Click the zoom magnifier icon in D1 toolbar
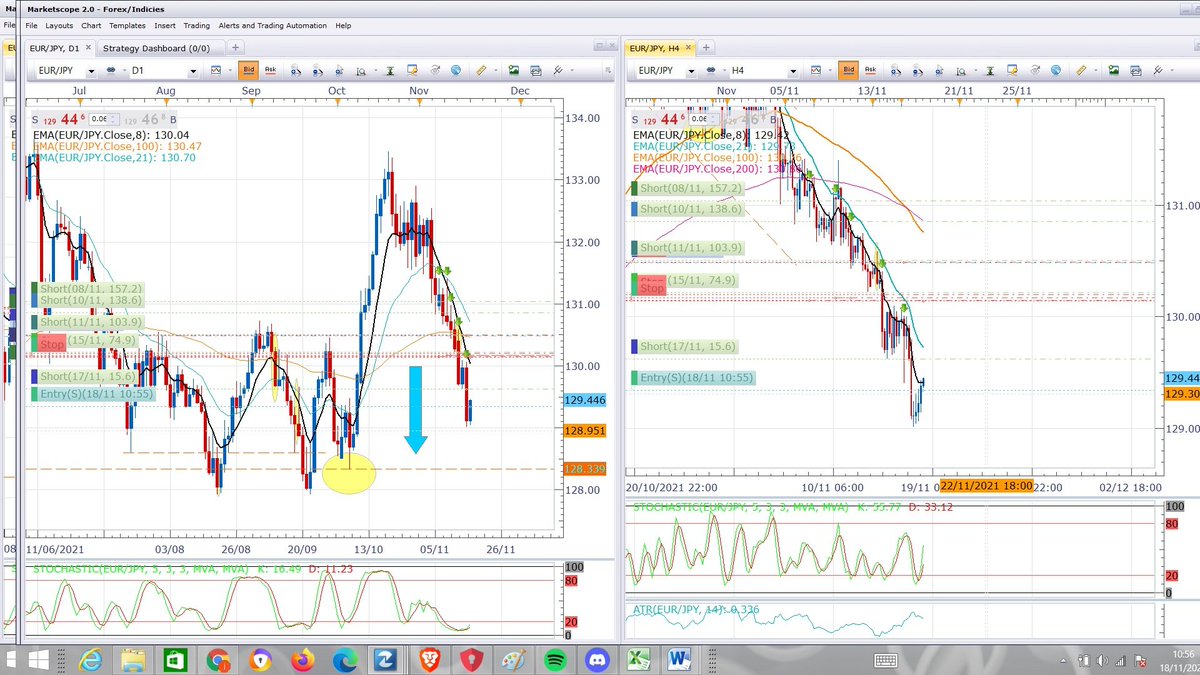 (x=361, y=70)
